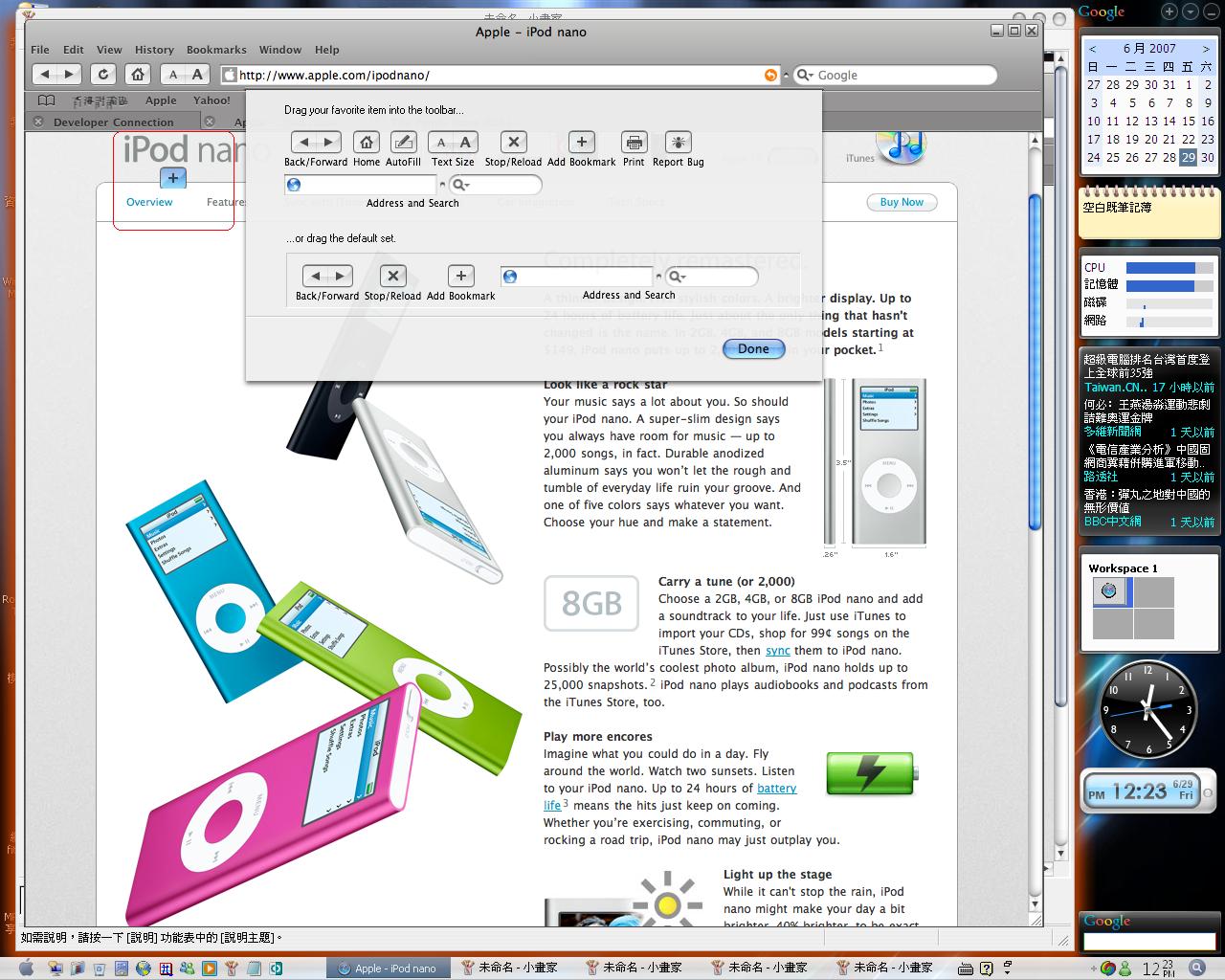The image size is (1225, 980).
Task: Click the Done button in the customize sheet
Action: (x=753, y=349)
